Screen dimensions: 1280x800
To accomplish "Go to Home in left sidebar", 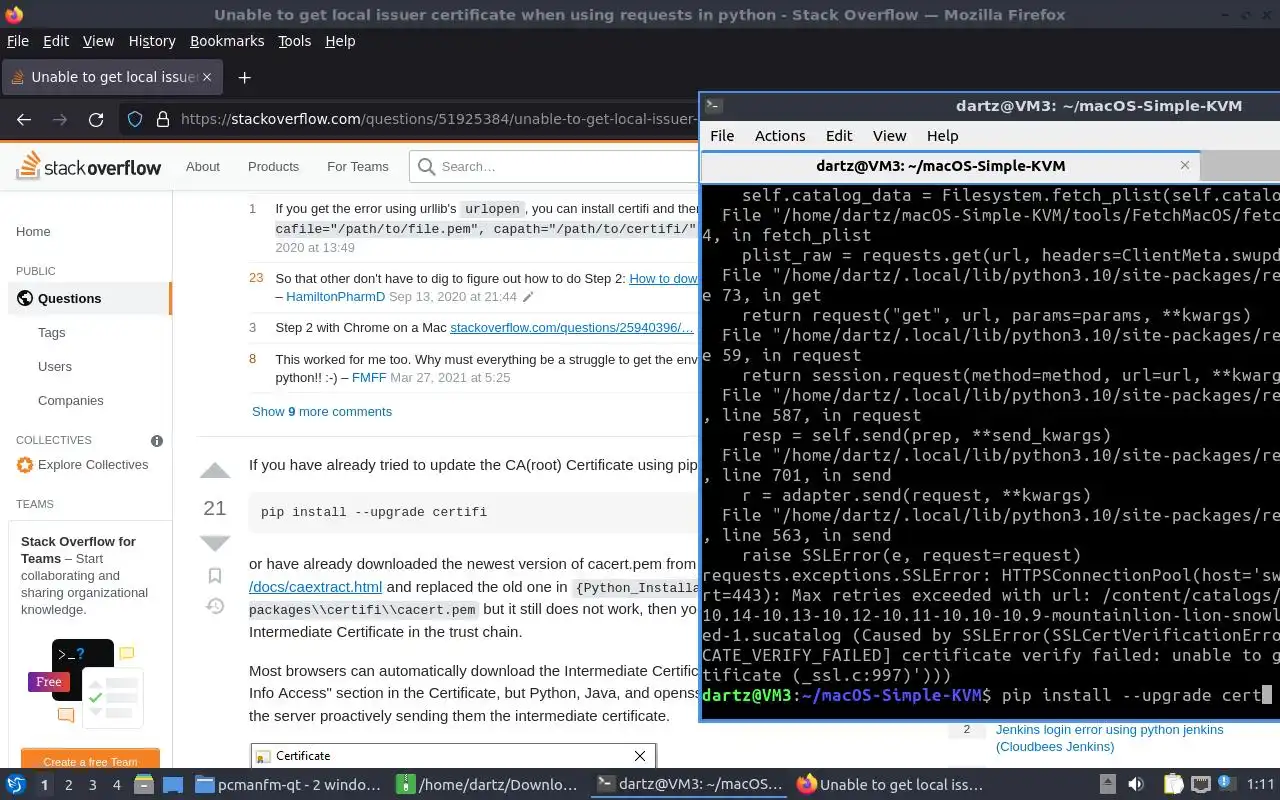I will (x=33, y=231).
